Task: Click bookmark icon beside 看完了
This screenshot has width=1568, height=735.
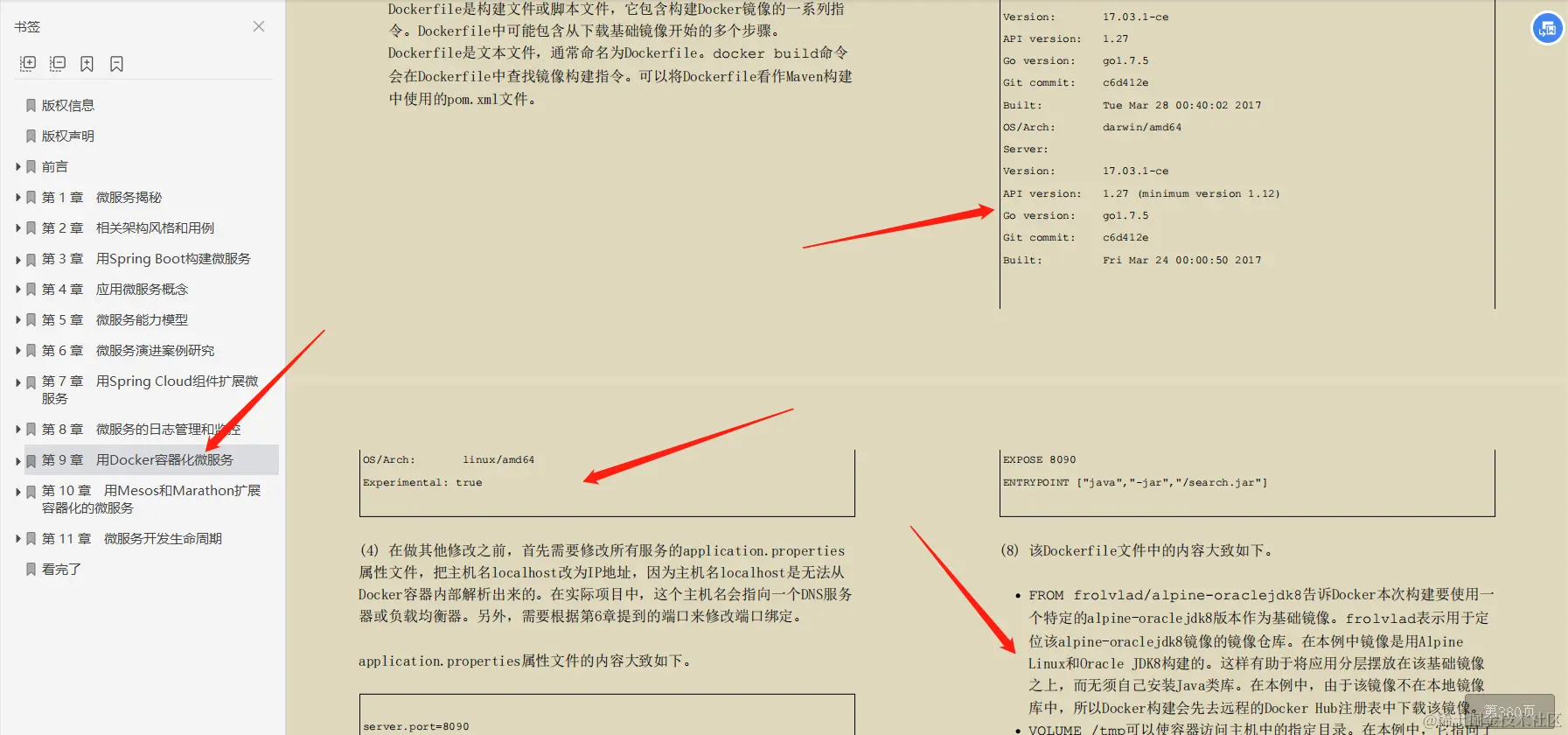Action: click(x=31, y=570)
